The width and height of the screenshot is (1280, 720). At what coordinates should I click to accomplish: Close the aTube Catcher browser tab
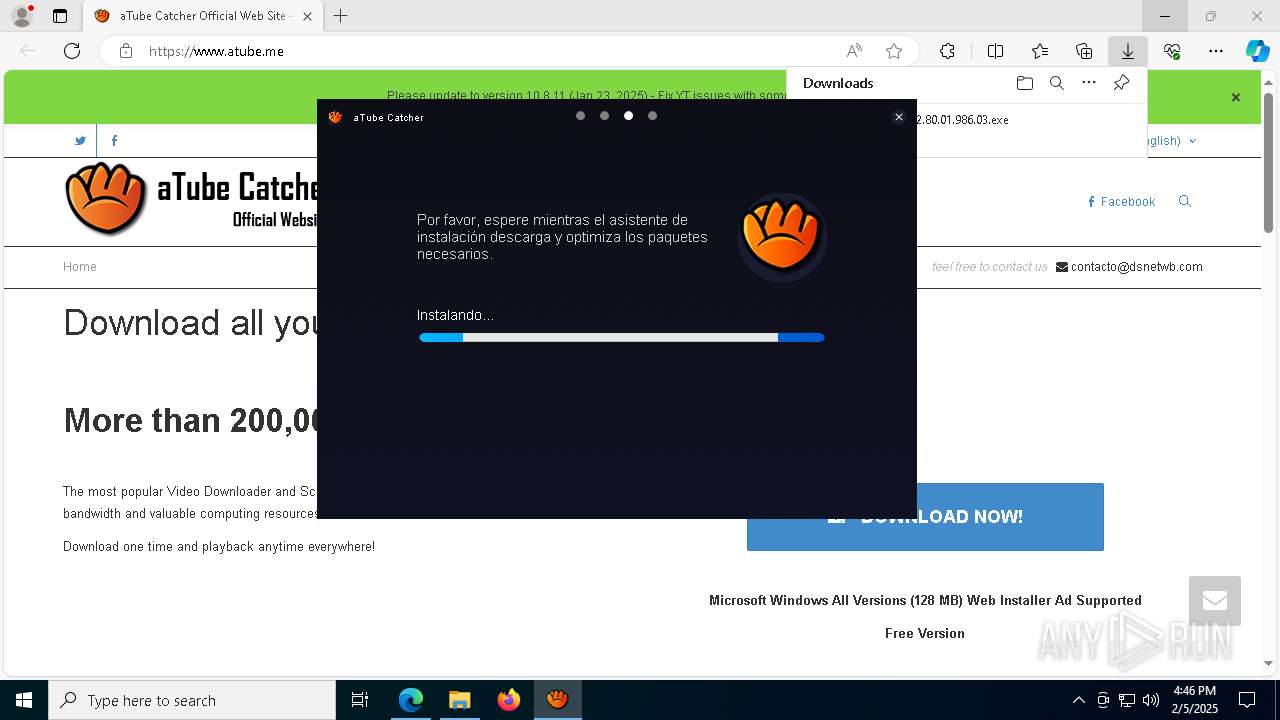pyautogui.click(x=307, y=16)
